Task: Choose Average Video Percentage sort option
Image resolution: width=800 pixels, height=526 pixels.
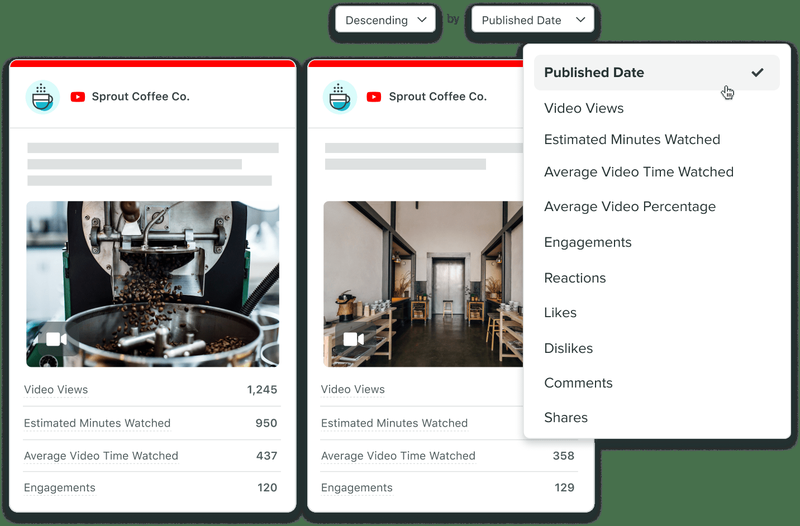Action: 630,207
